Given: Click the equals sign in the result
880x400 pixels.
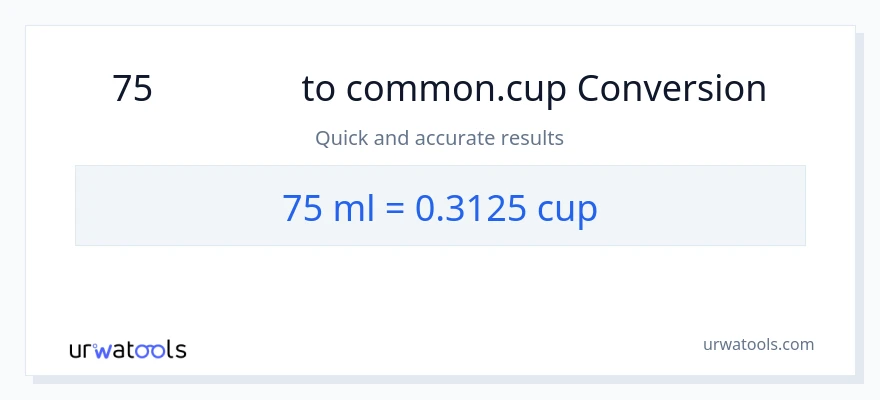Looking at the screenshot, I should [x=392, y=208].
